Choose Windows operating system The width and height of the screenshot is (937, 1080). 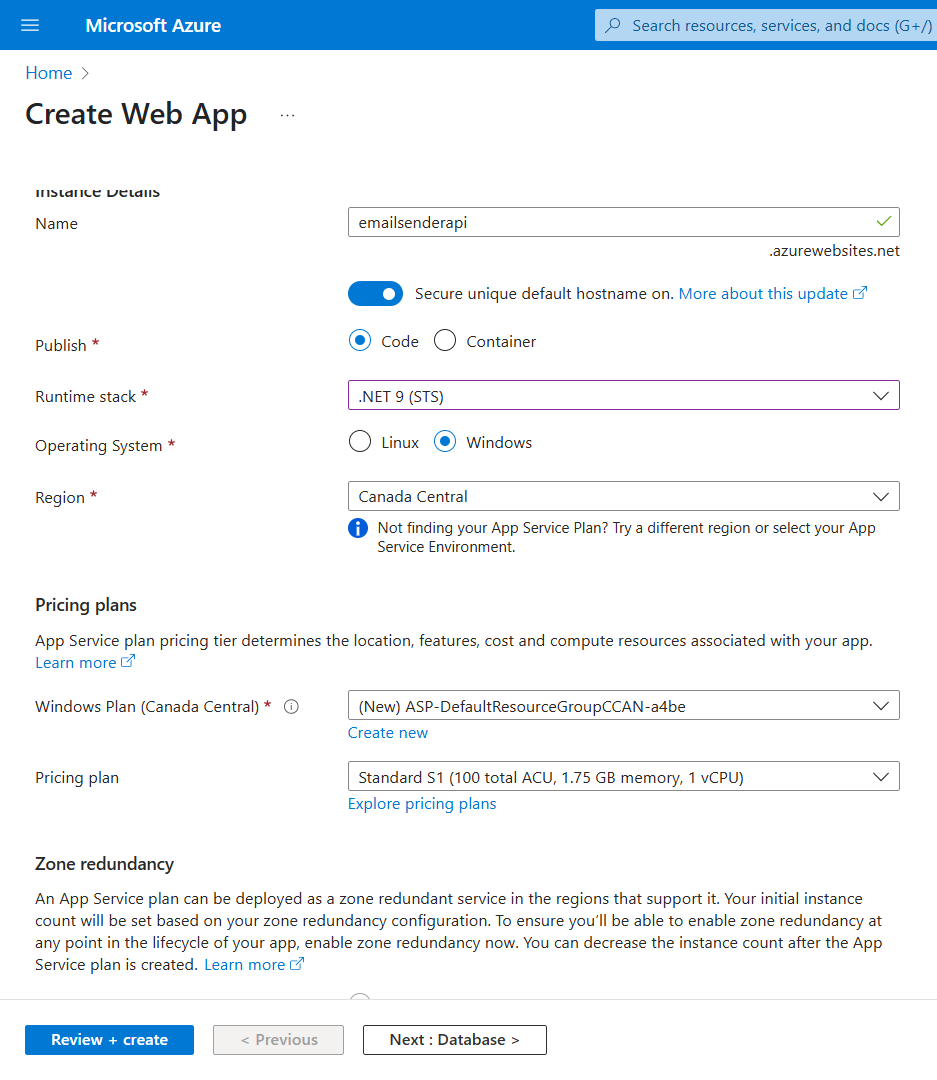tap(445, 442)
